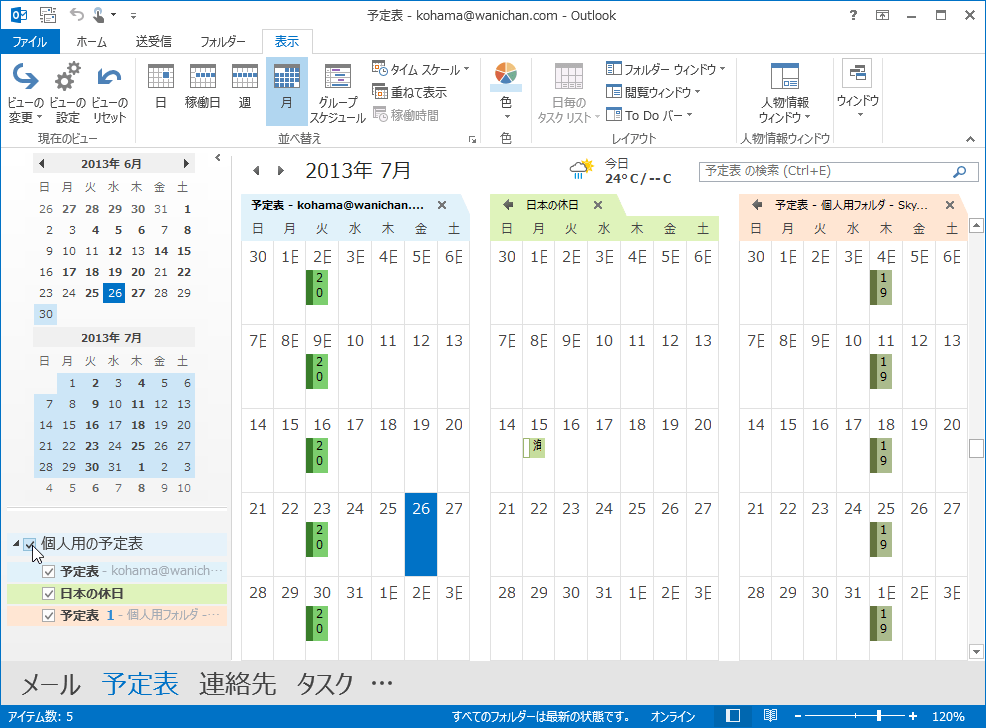Switch to normal view in status bar
Image resolution: width=986 pixels, height=728 pixels.
733,716
